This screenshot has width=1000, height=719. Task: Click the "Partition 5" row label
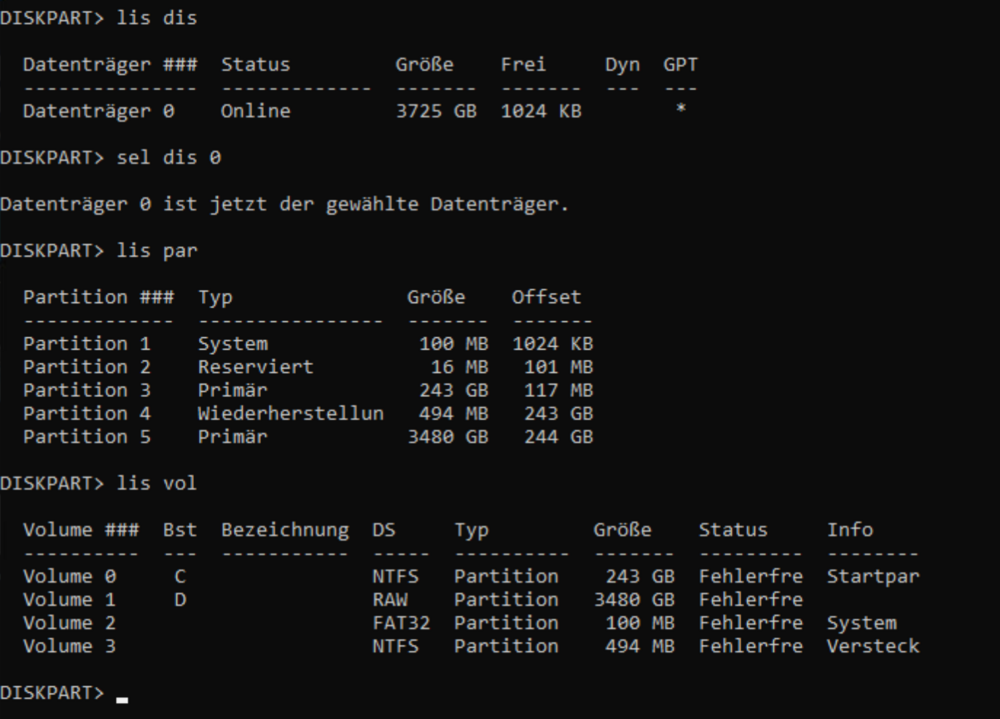(x=88, y=437)
